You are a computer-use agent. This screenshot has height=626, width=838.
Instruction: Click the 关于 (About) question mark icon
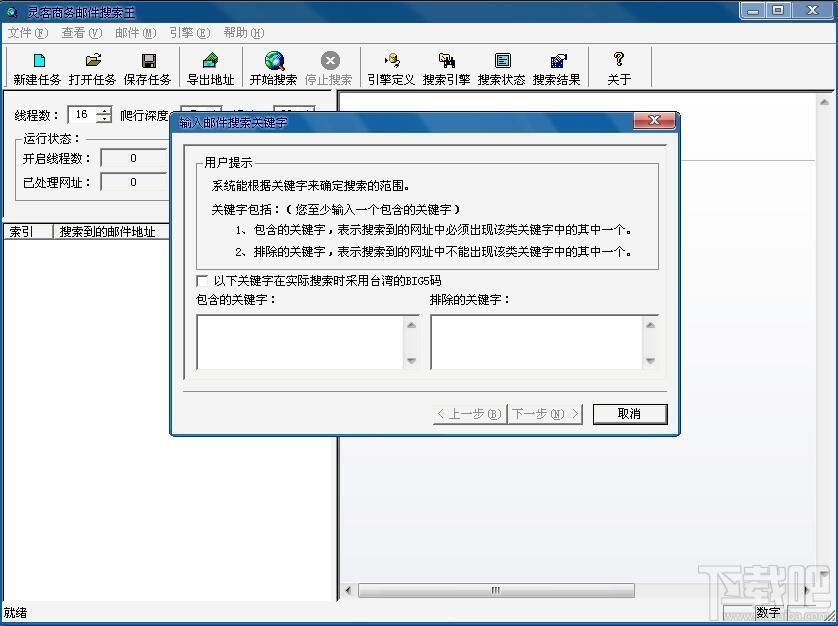[619, 68]
